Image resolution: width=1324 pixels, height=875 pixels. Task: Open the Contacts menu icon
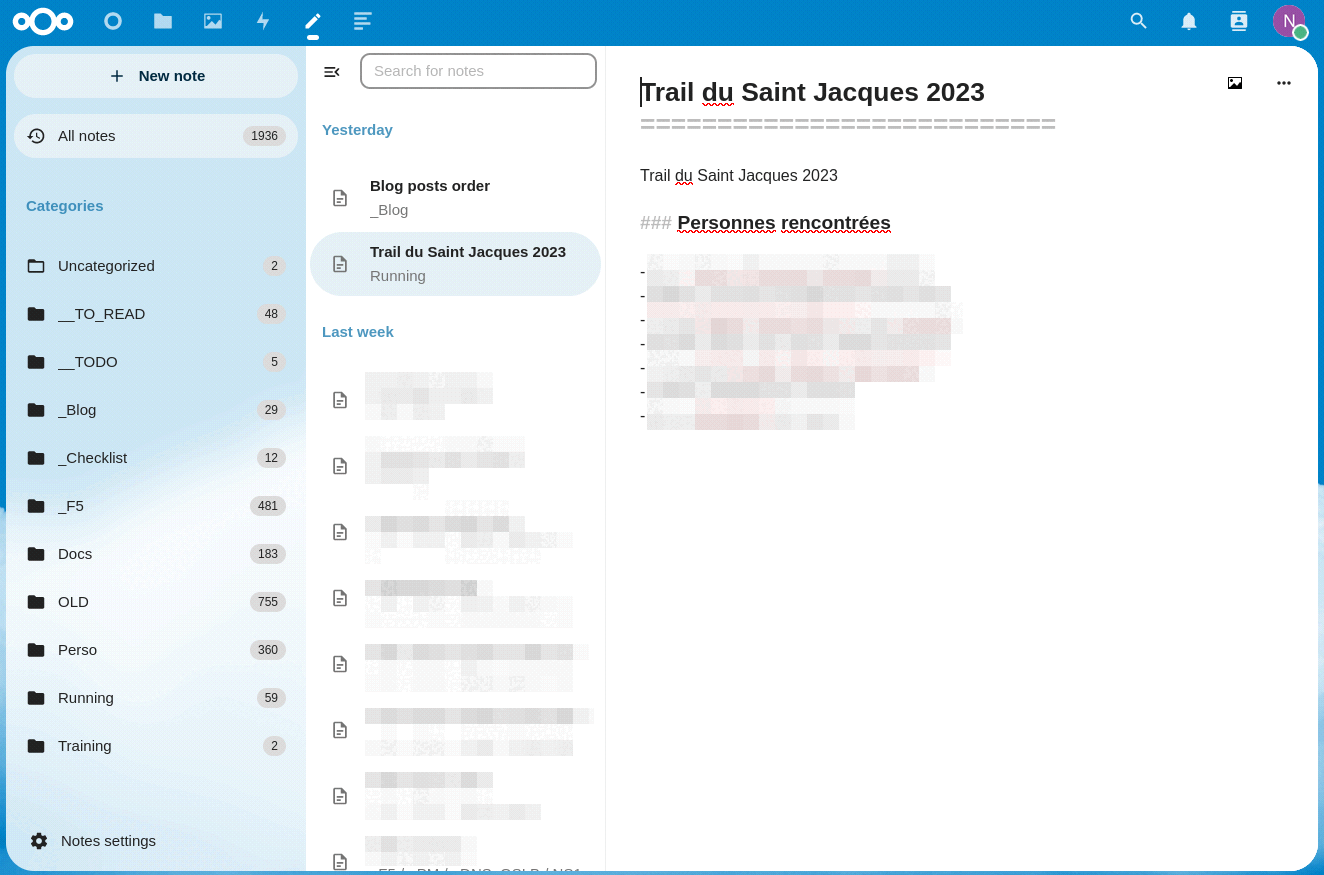point(1239,21)
